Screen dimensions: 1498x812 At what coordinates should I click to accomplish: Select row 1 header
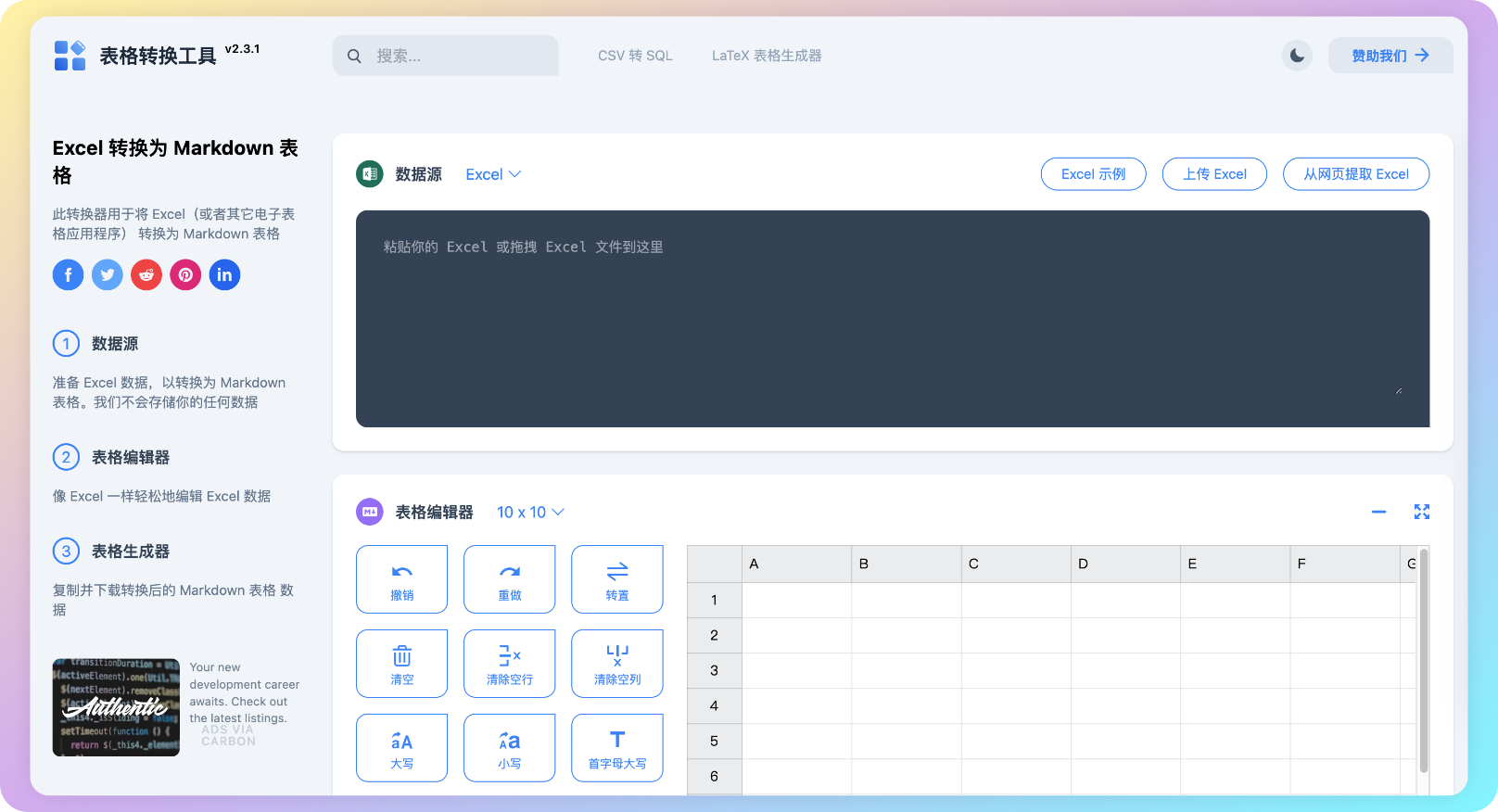(x=715, y=600)
